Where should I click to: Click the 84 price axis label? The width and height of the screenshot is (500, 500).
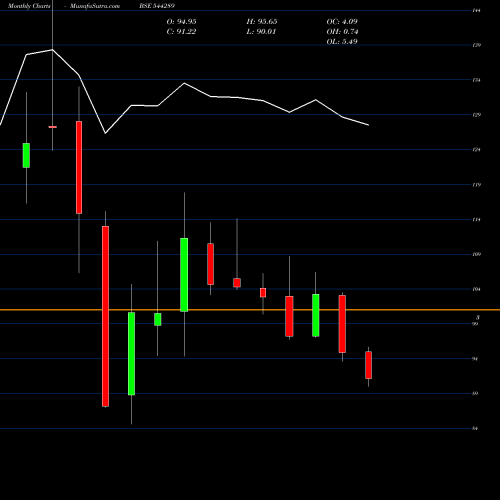coord(475,429)
